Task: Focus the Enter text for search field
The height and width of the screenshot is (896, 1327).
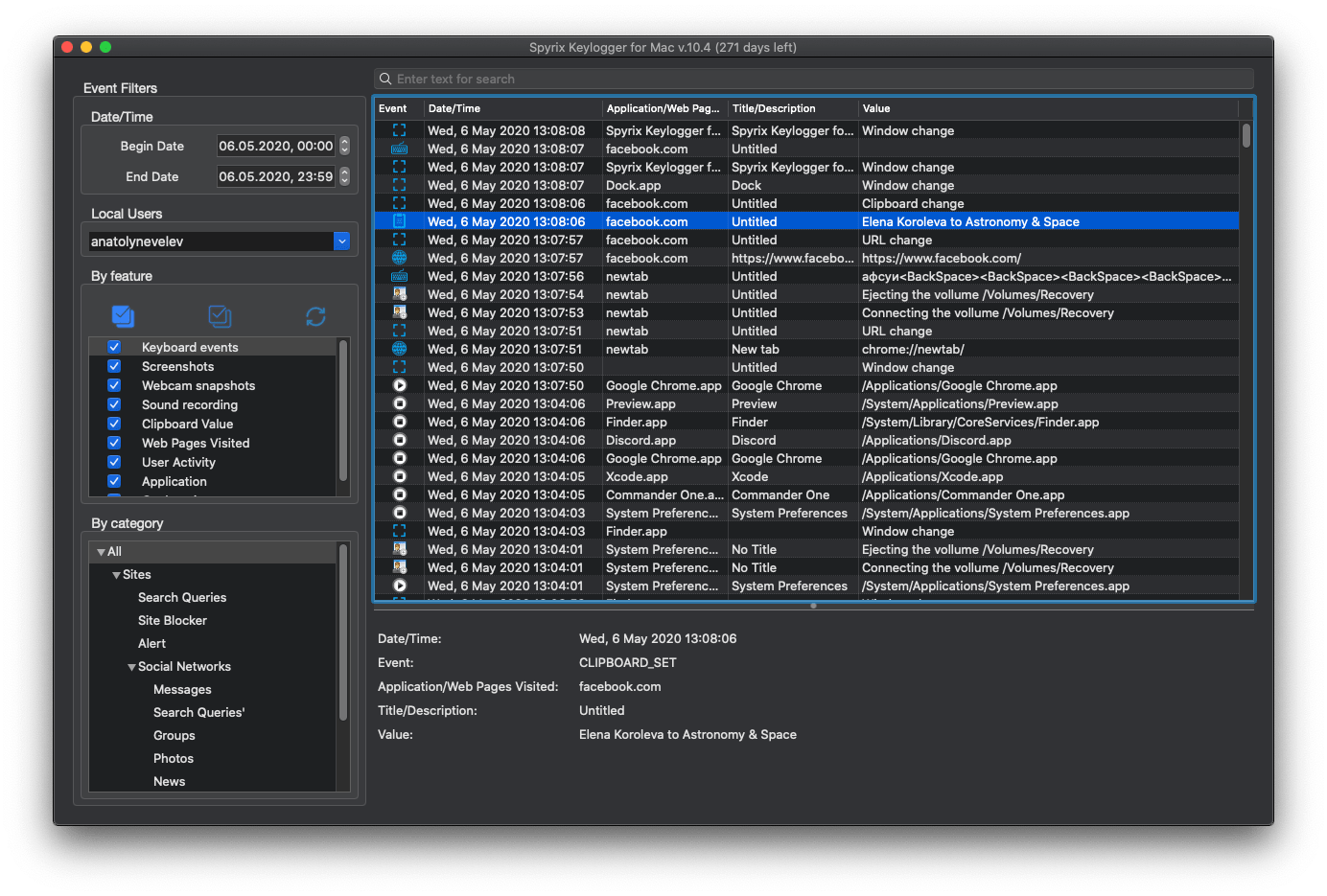Action: click(814, 79)
